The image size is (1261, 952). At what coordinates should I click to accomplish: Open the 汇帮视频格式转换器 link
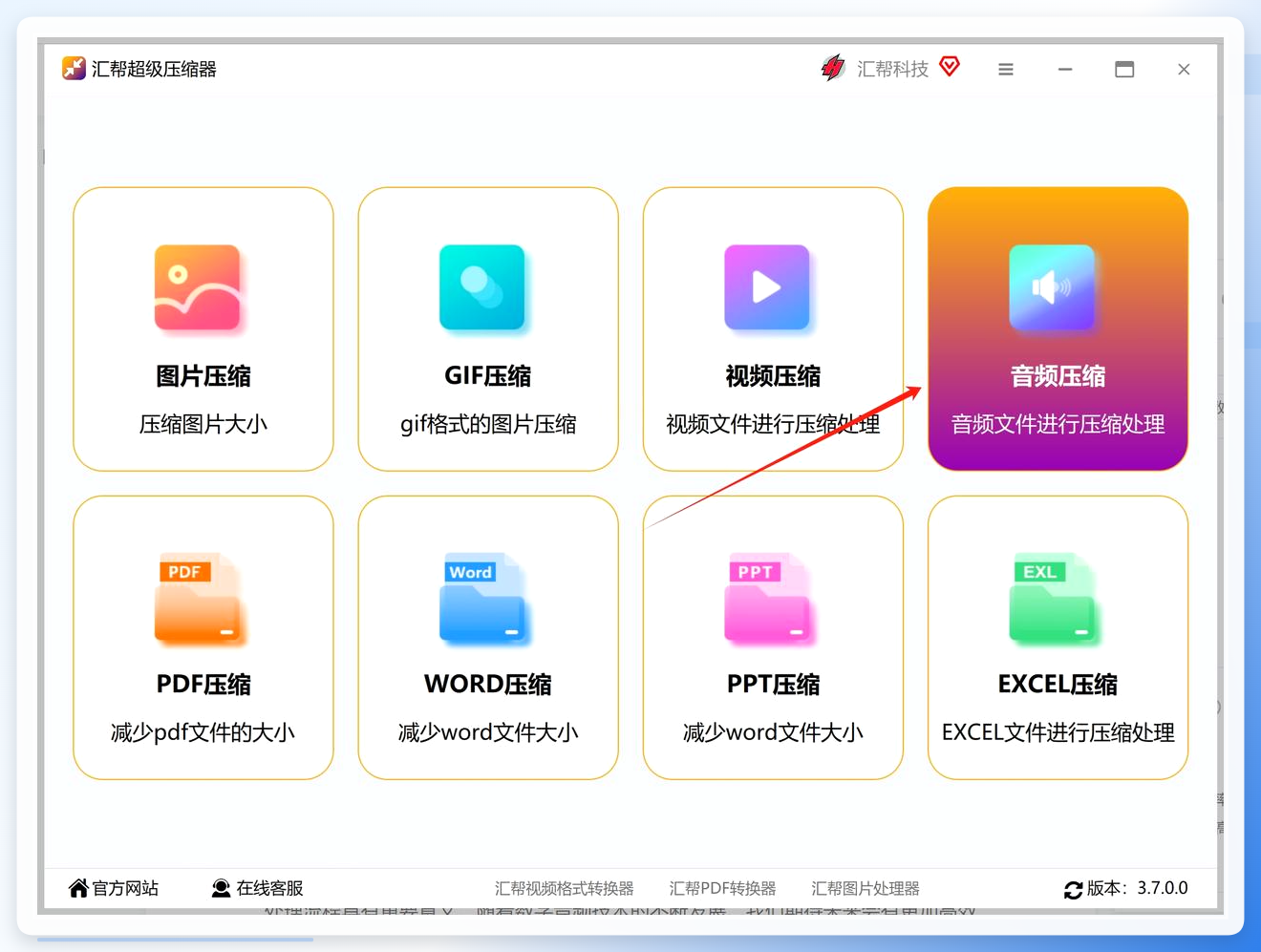click(565, 888)
